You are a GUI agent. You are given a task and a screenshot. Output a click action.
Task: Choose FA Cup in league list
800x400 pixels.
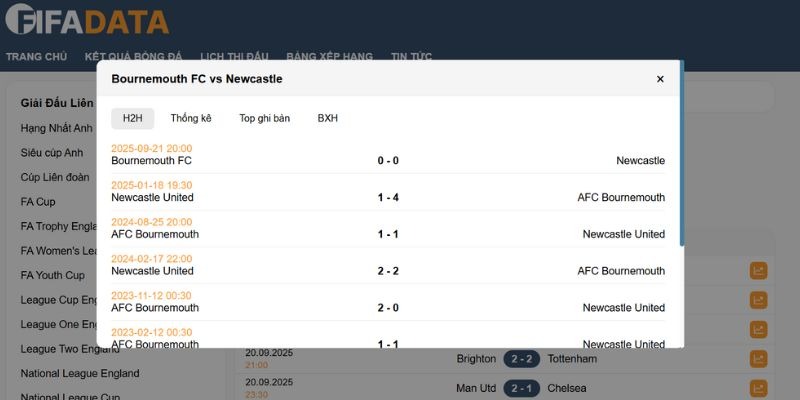38,202
